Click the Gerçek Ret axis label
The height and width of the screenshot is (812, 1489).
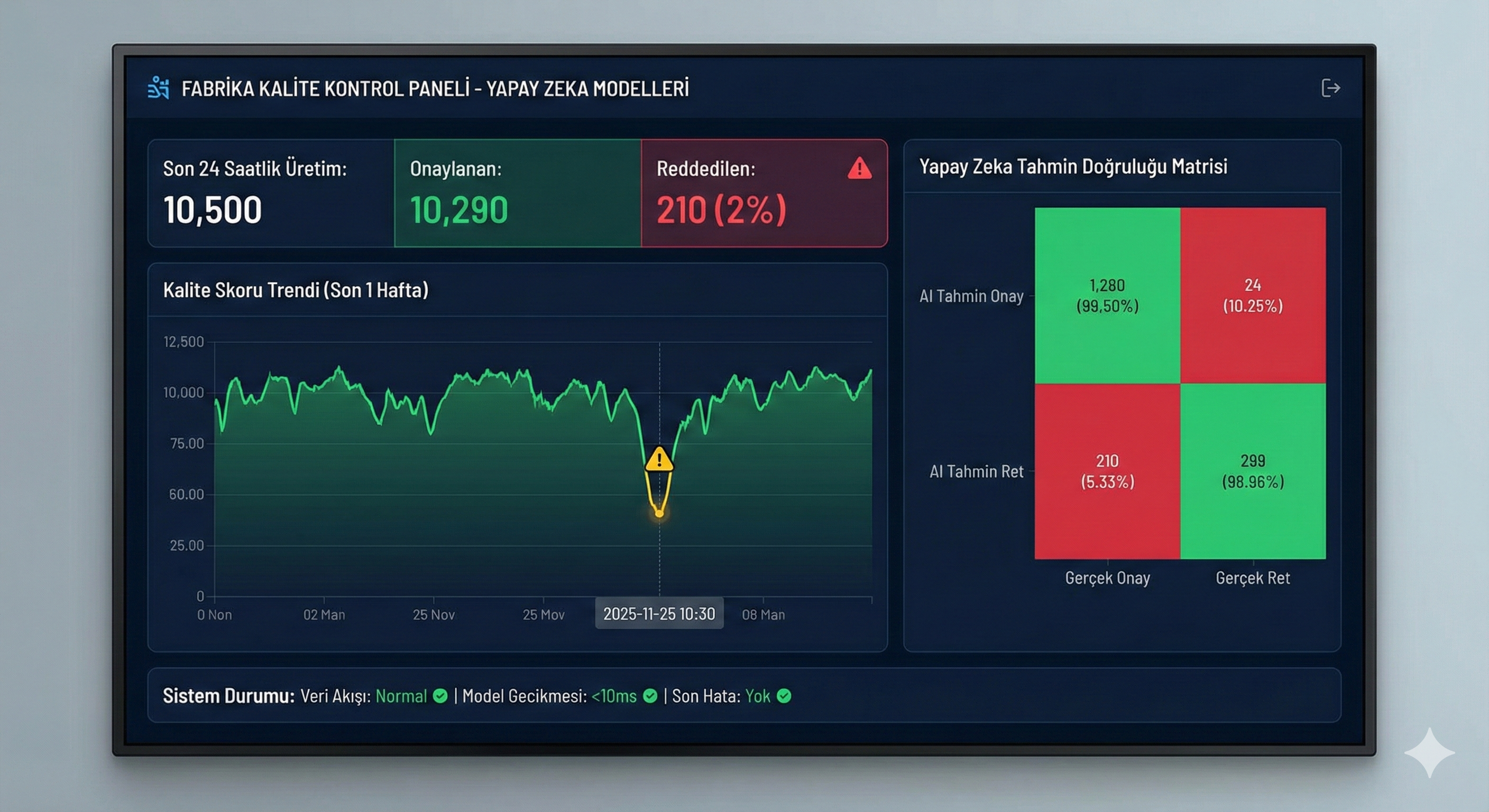pyautogui.click(x=1253, y=578)
